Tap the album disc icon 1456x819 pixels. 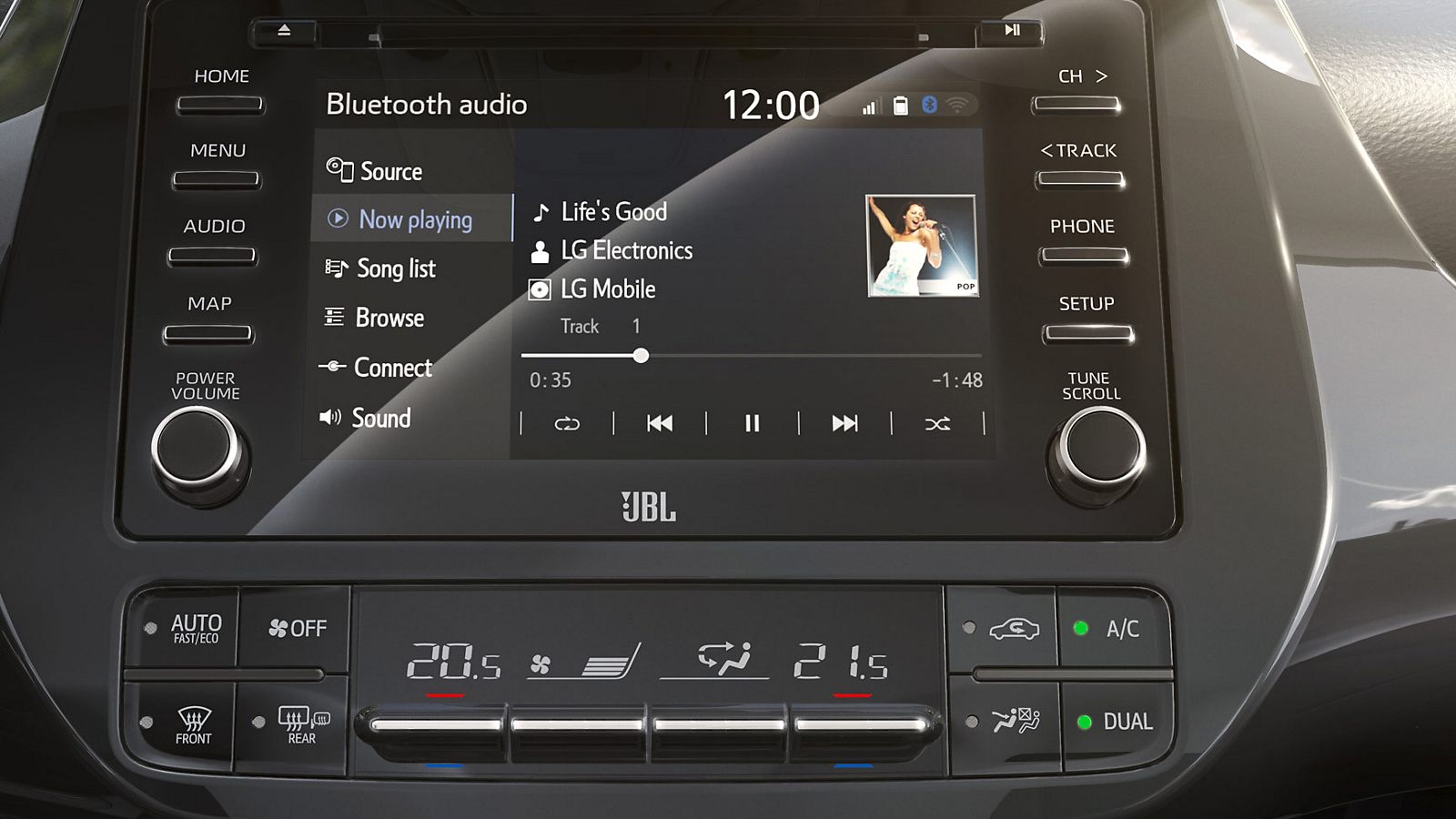coord(540,289)
